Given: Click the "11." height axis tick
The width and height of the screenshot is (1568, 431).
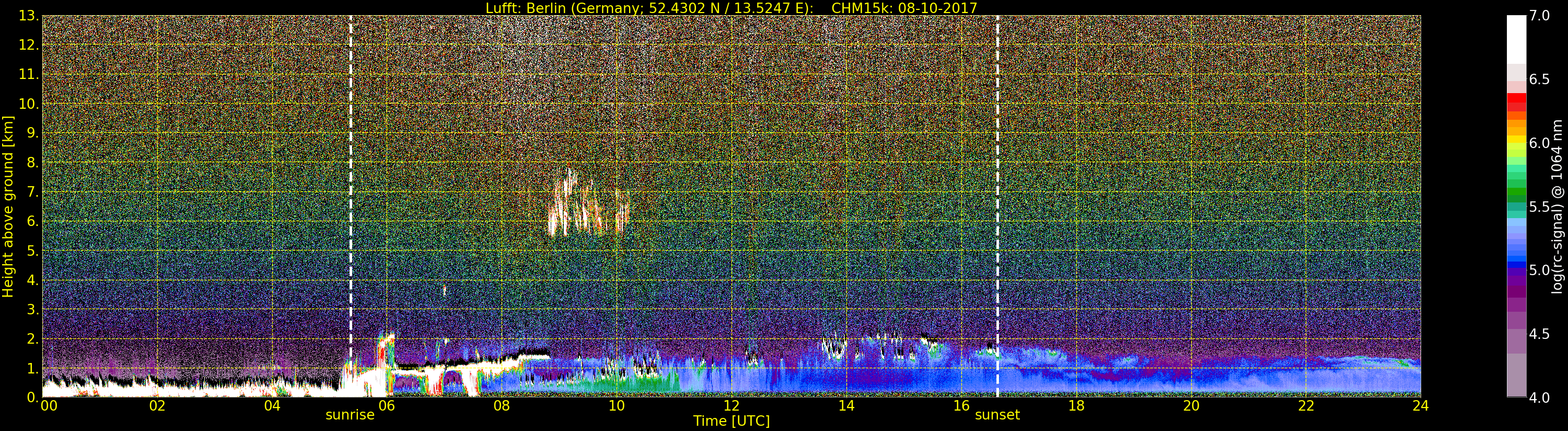Looking at the screenshot, I should pyautogui.click(x=29, y=74).
